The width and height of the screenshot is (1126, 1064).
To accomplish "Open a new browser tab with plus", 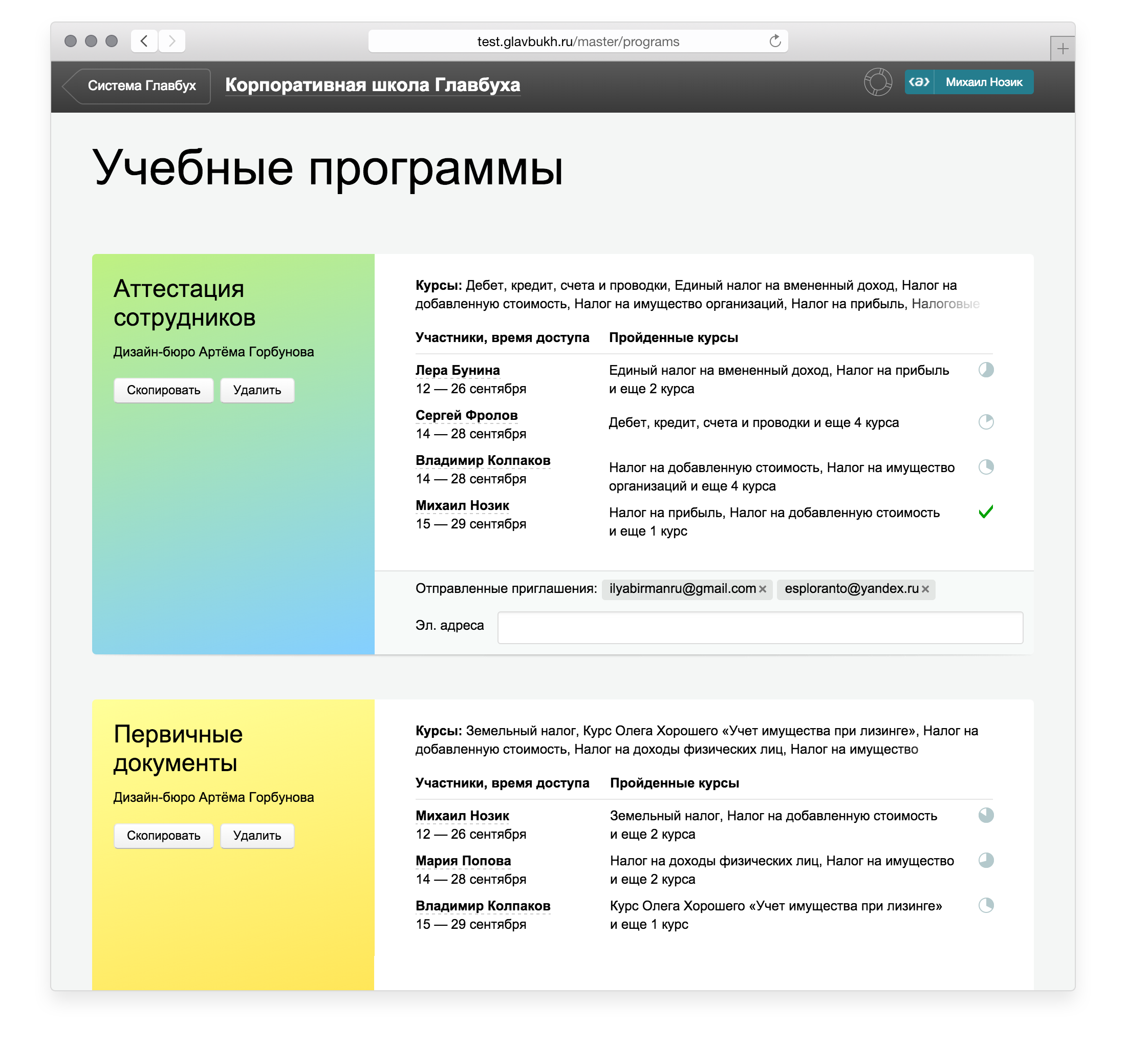I will coord(1062,49).
